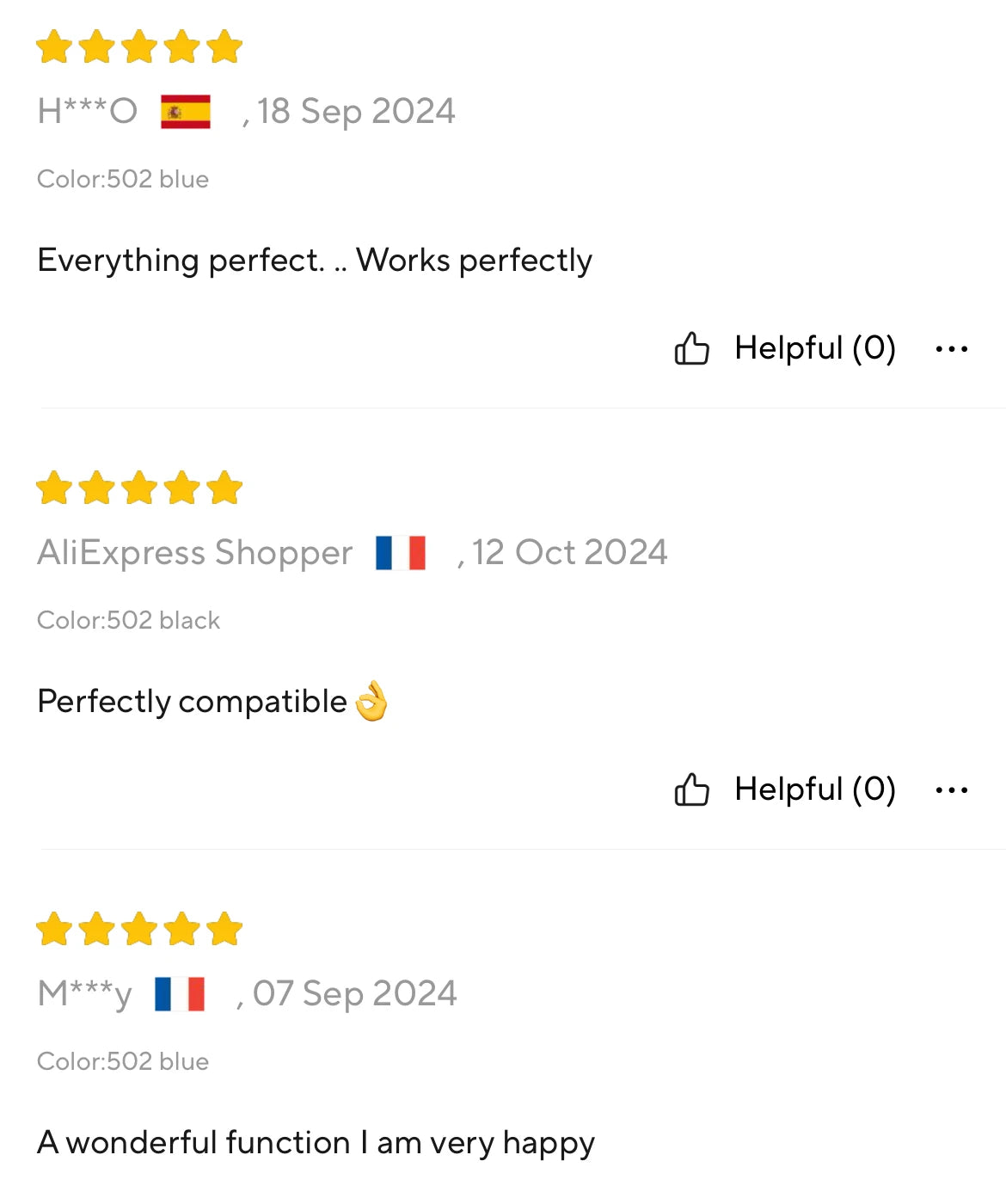Click the star rating above M***y
Viewport: 1006px width, 1204px height.
tap(139, 930)
